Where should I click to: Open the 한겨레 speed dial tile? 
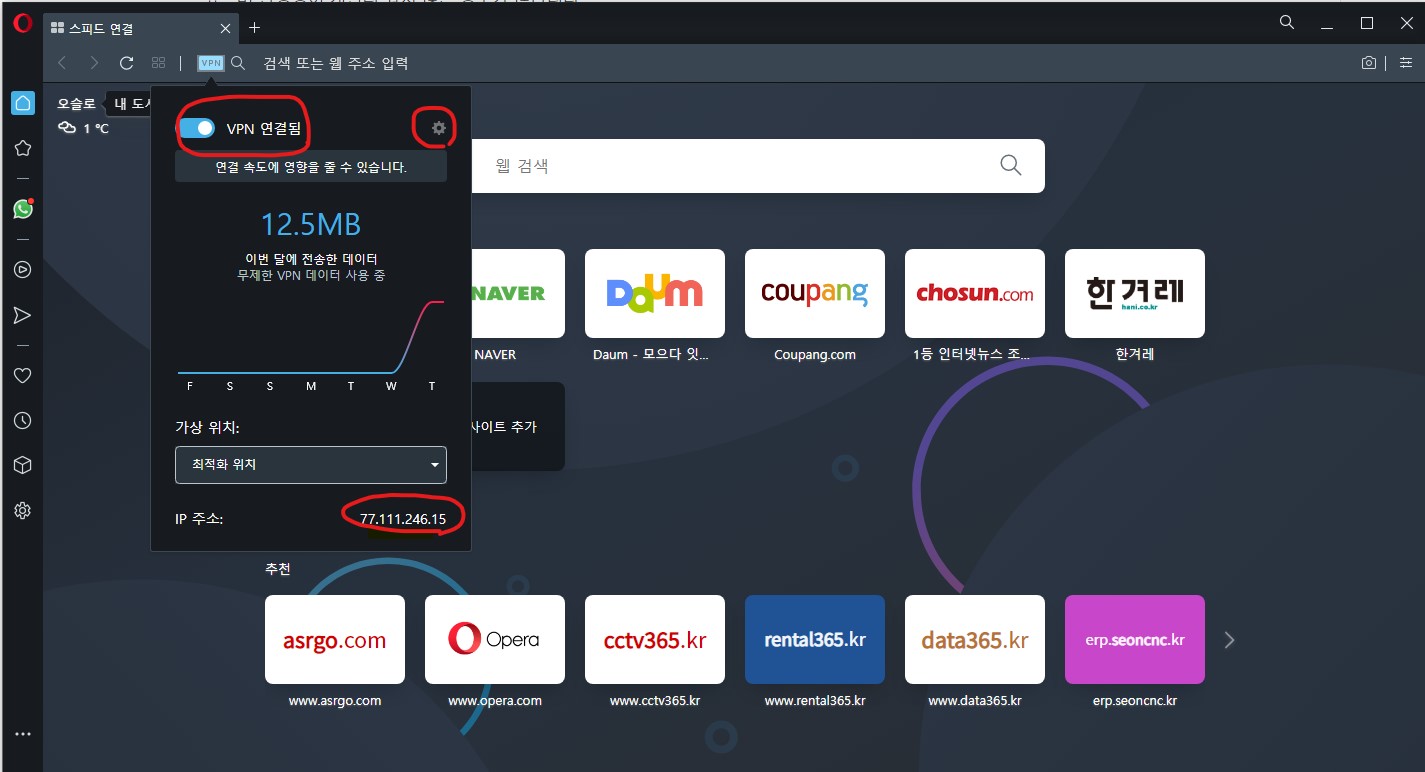point(1135,293)
